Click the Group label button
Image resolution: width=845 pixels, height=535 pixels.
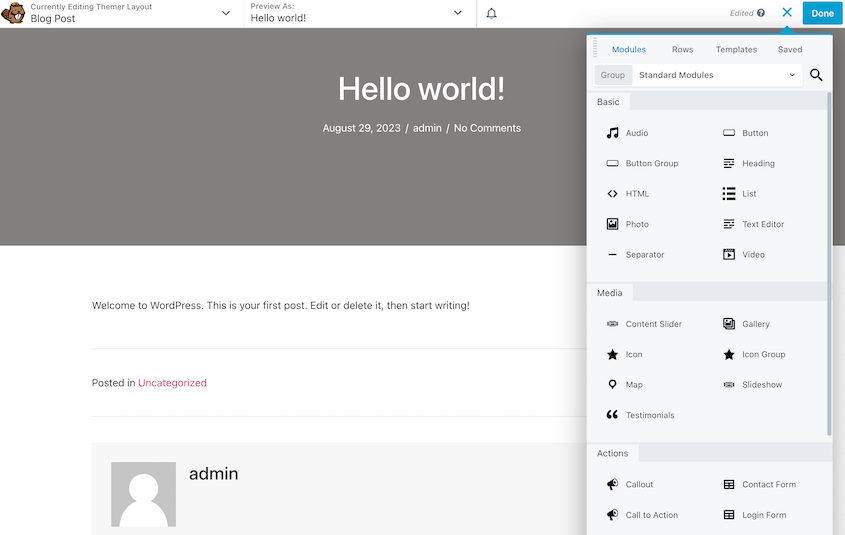(613, 75)
